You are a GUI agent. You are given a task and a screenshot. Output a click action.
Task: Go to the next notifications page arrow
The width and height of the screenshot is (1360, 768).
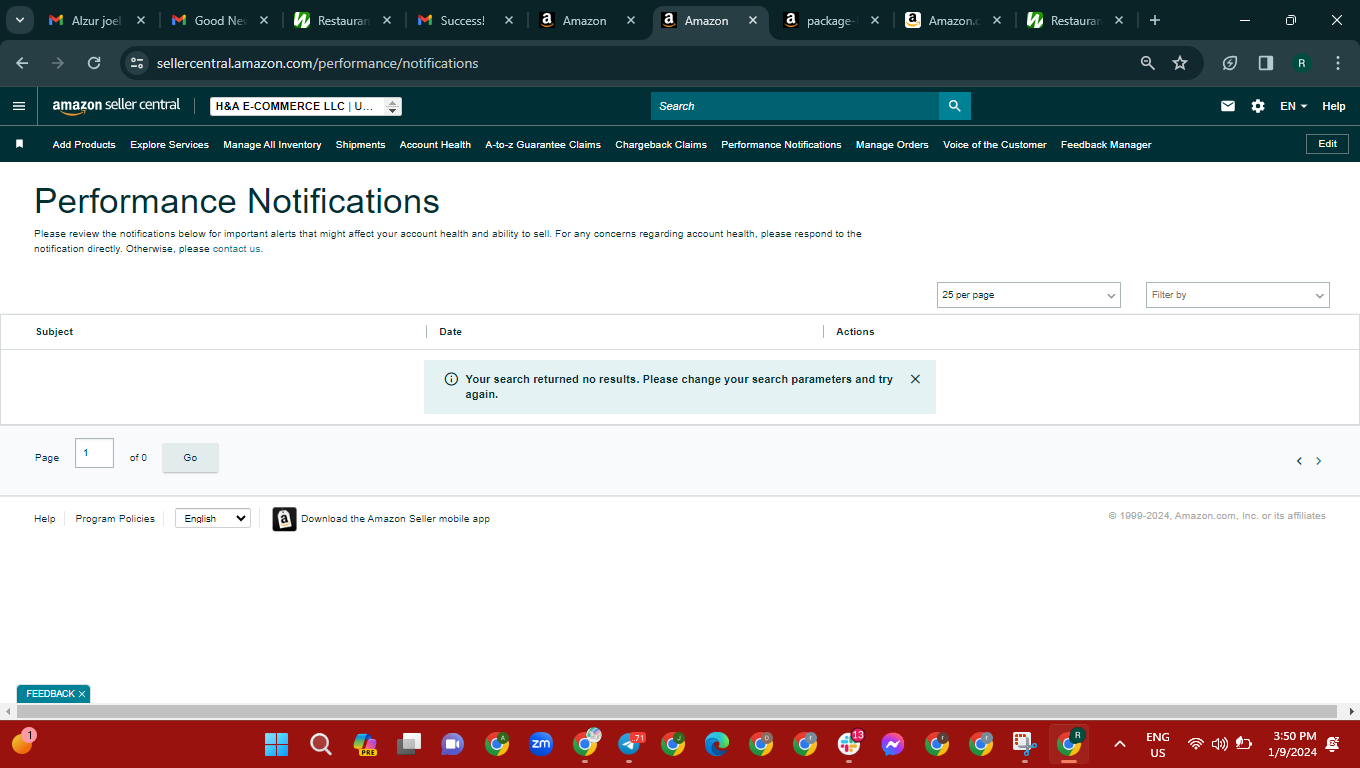(1318, 461)
